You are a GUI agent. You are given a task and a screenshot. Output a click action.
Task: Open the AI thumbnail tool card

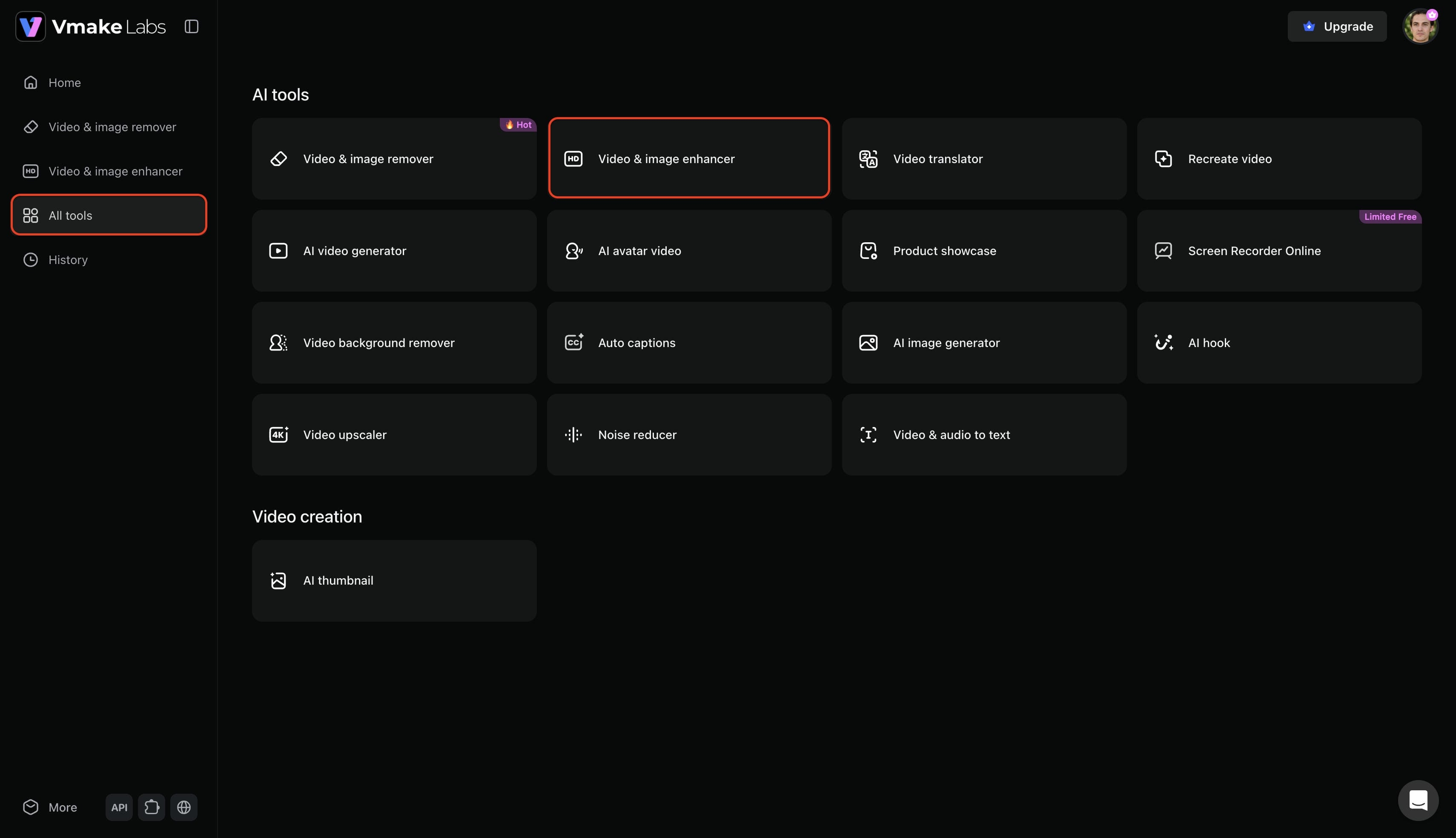point(394,580)
